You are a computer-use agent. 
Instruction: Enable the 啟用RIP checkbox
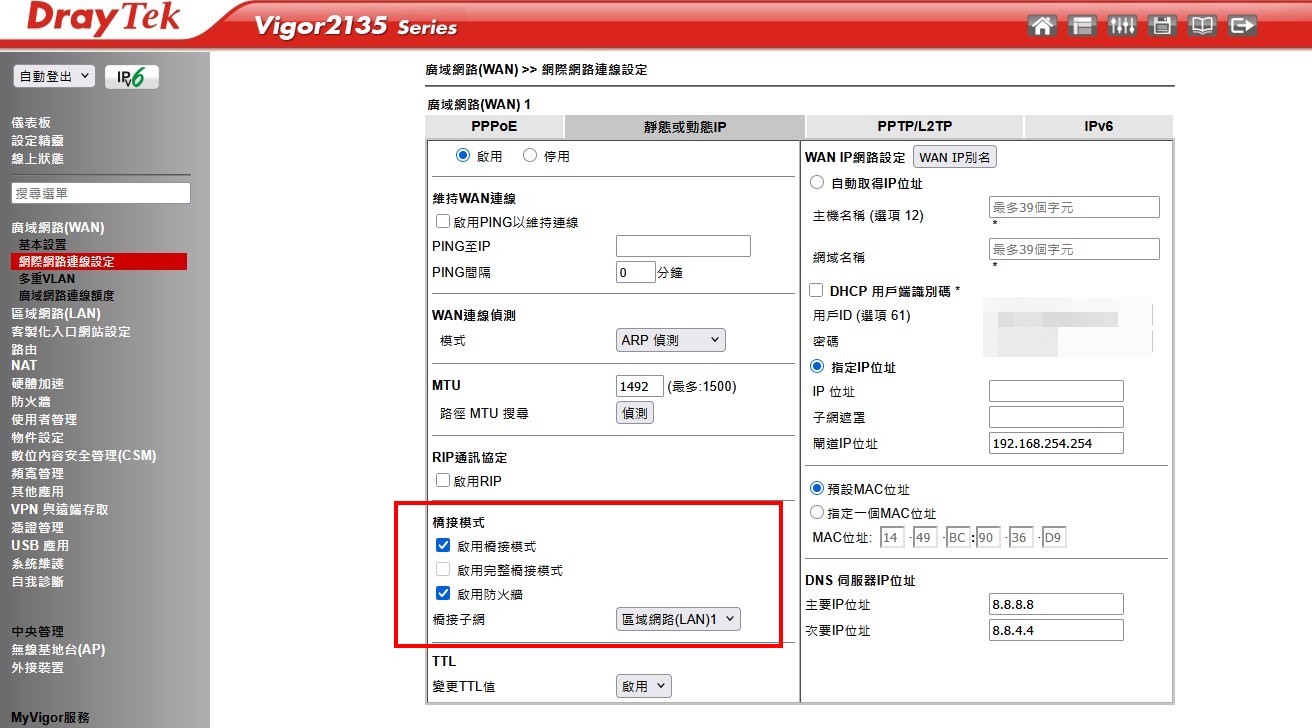(x=443, y=481)
